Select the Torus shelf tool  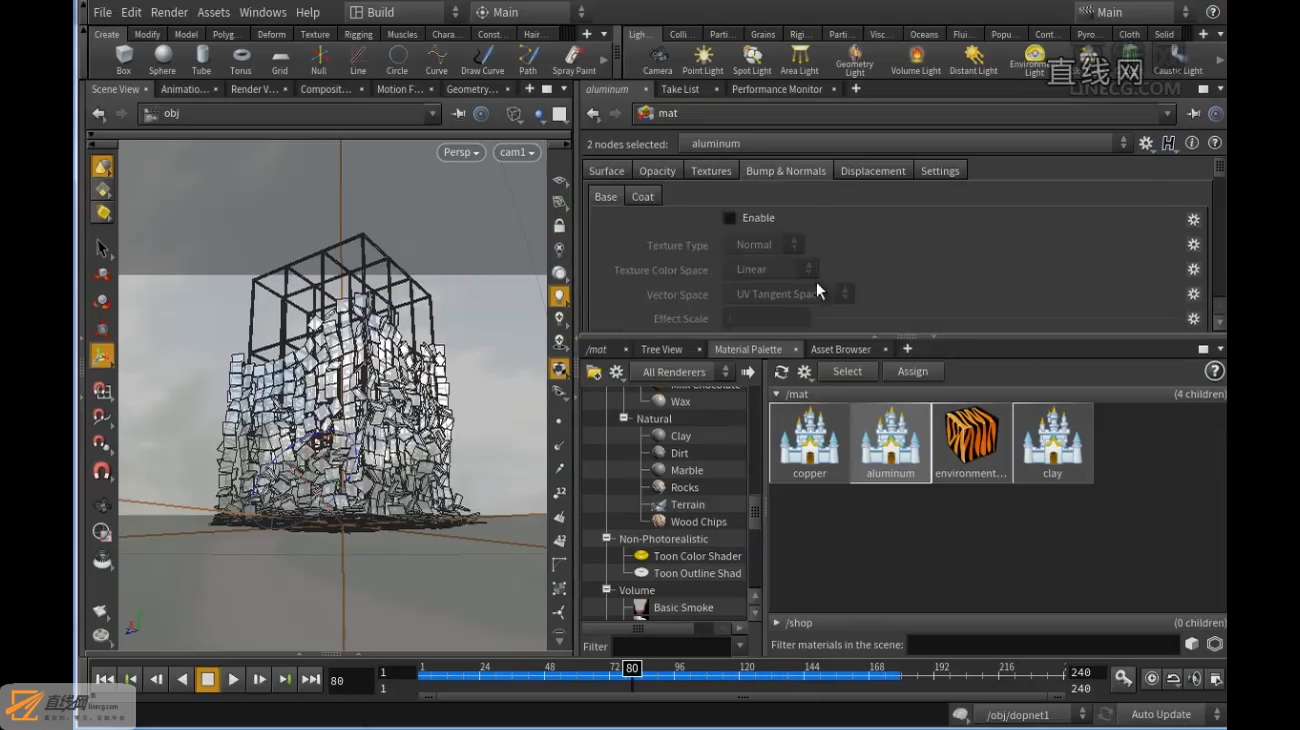tap(240, 60)
